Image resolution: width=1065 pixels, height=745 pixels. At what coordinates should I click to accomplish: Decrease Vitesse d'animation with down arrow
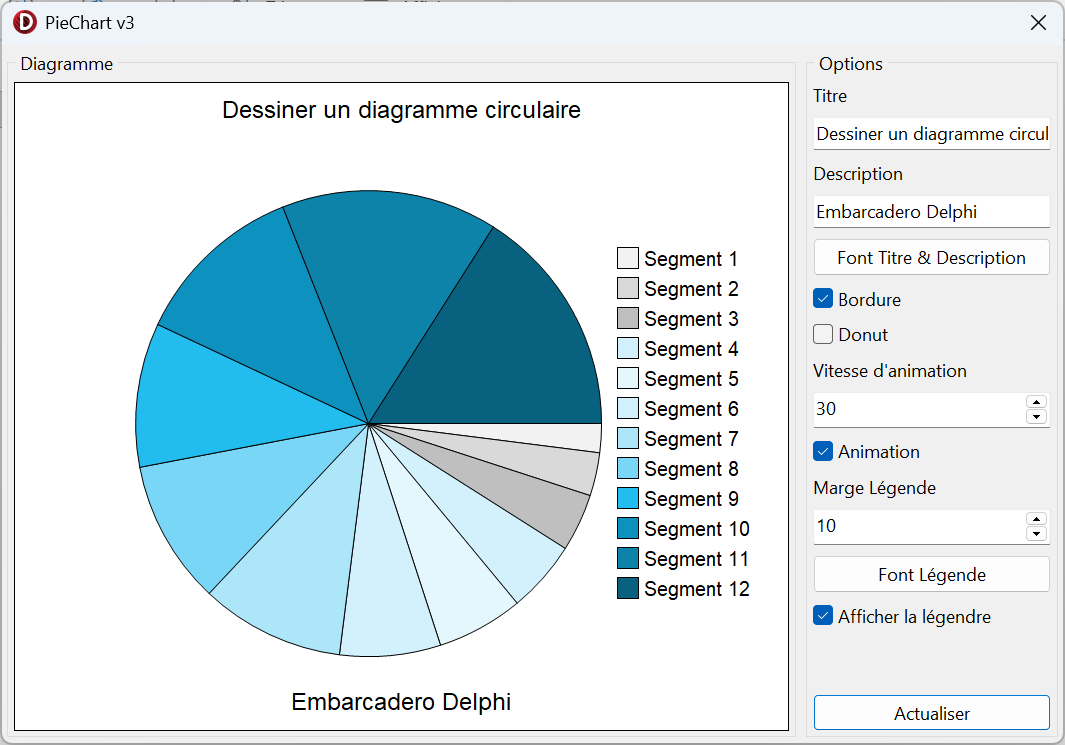tap(1036, 417)
